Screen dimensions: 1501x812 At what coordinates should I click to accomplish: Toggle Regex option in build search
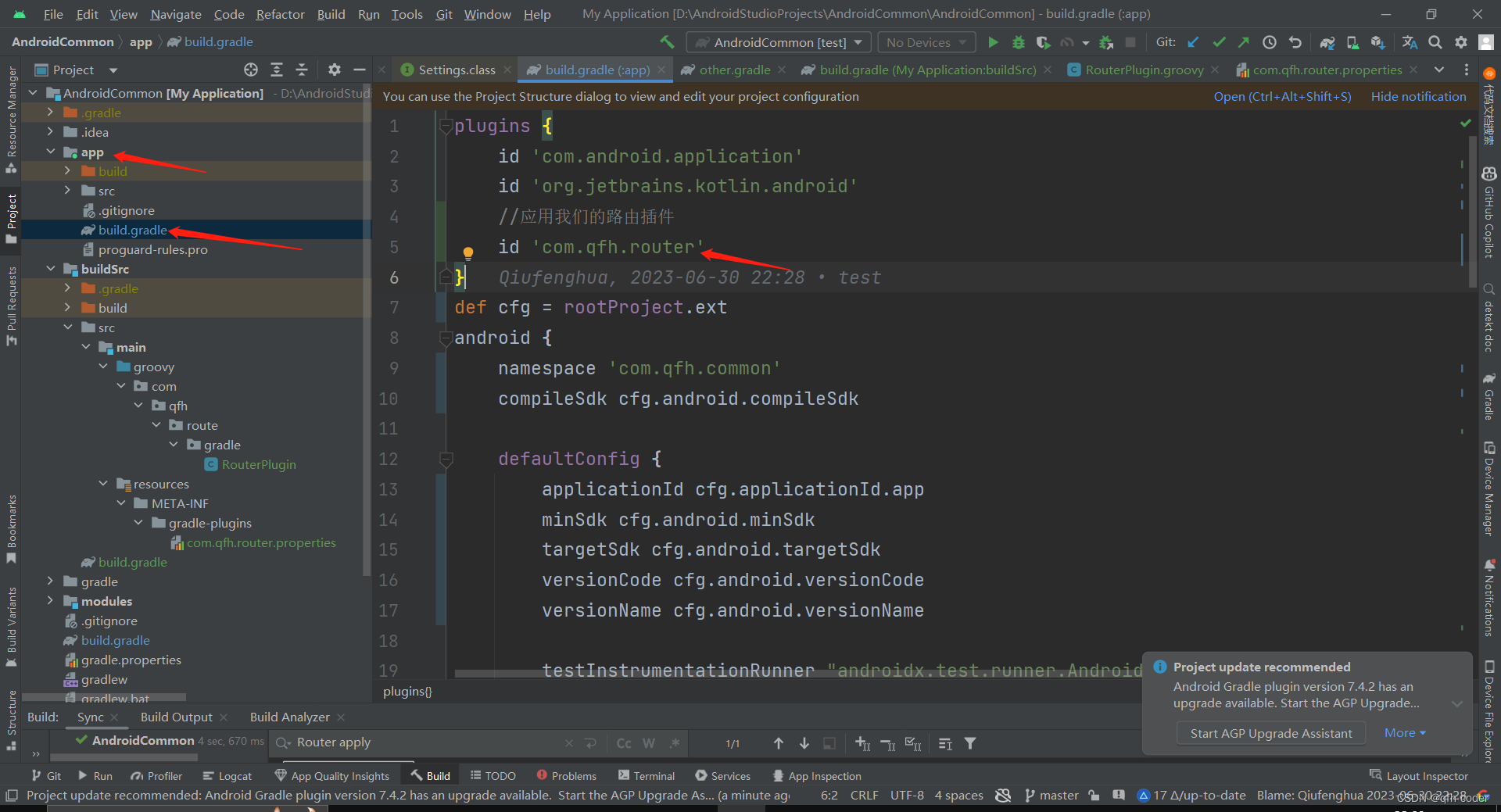(675, 743)
